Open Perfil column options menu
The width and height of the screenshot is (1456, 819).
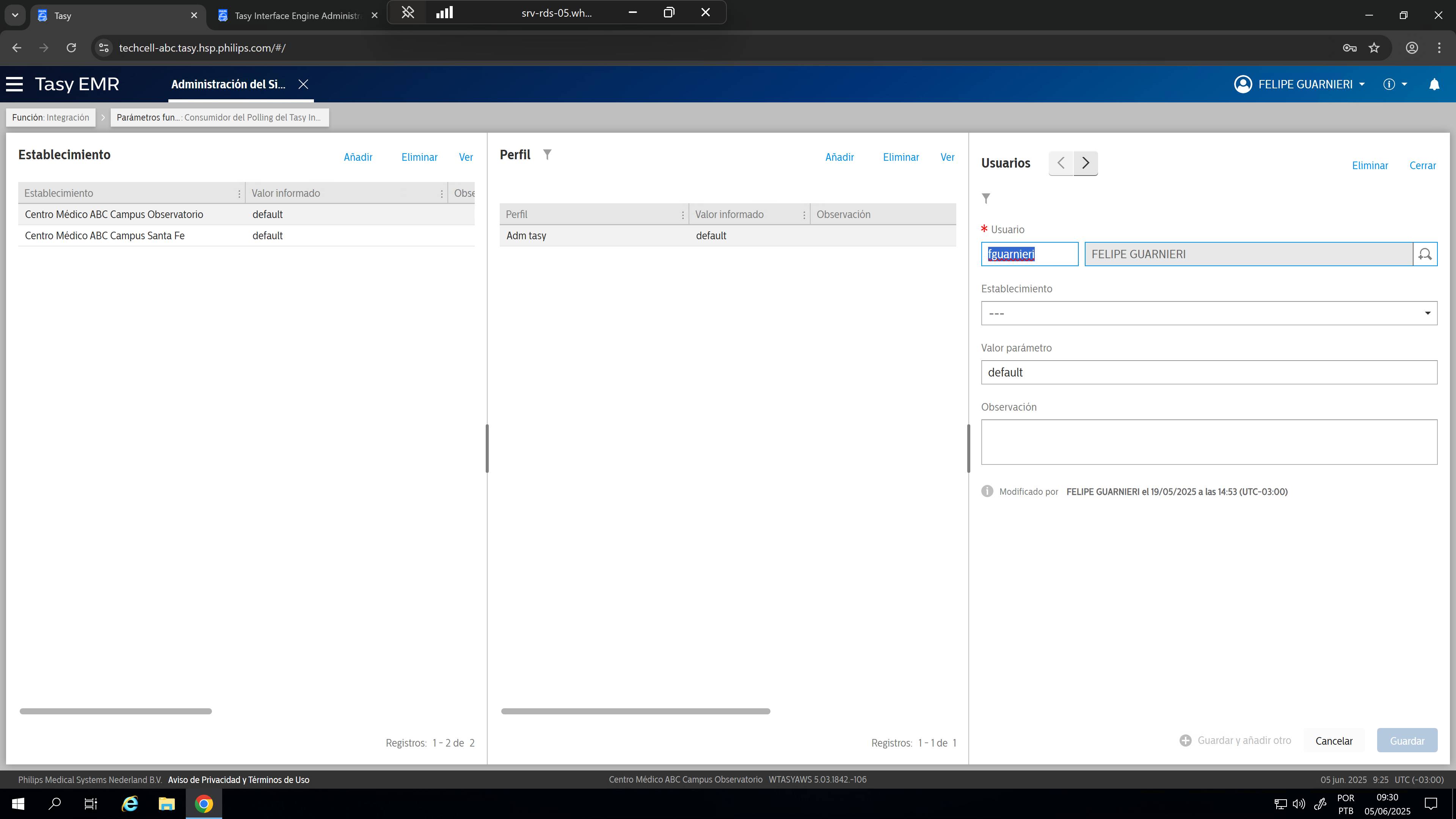[683, 215]
